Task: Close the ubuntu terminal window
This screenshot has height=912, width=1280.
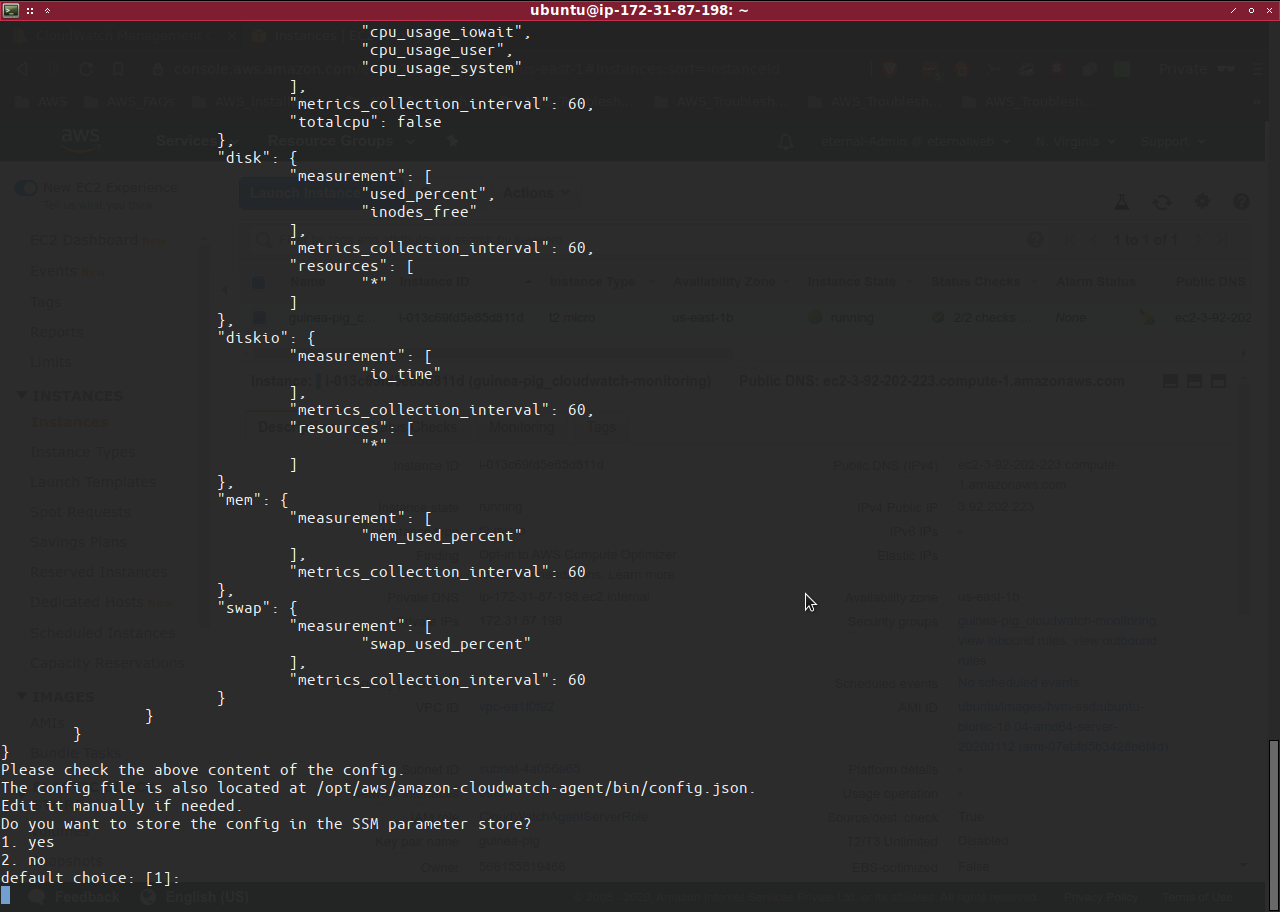Action: point(1269,10)
